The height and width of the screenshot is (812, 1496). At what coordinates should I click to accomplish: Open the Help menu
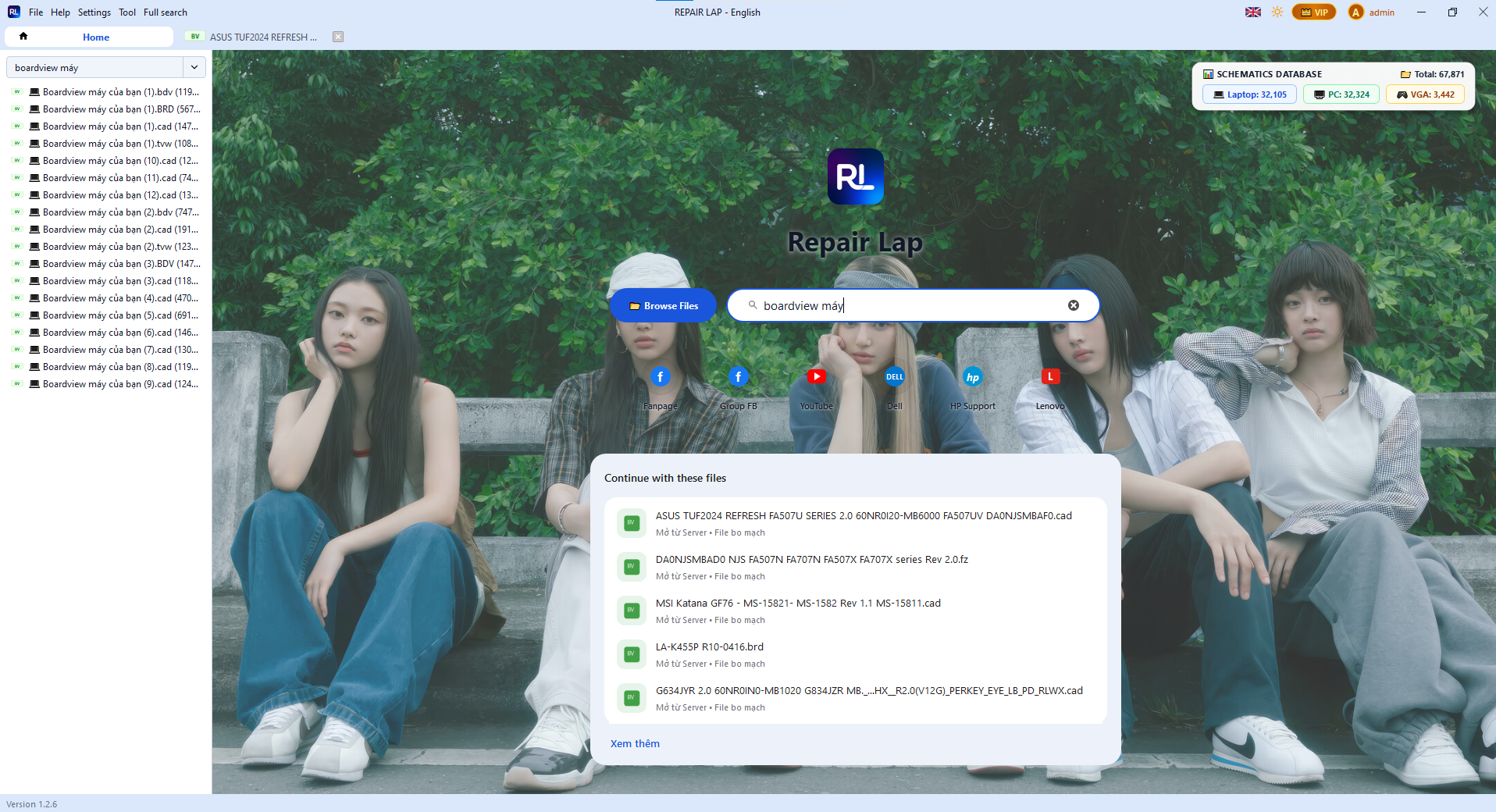pyautogui.click(x=60, y=12)
